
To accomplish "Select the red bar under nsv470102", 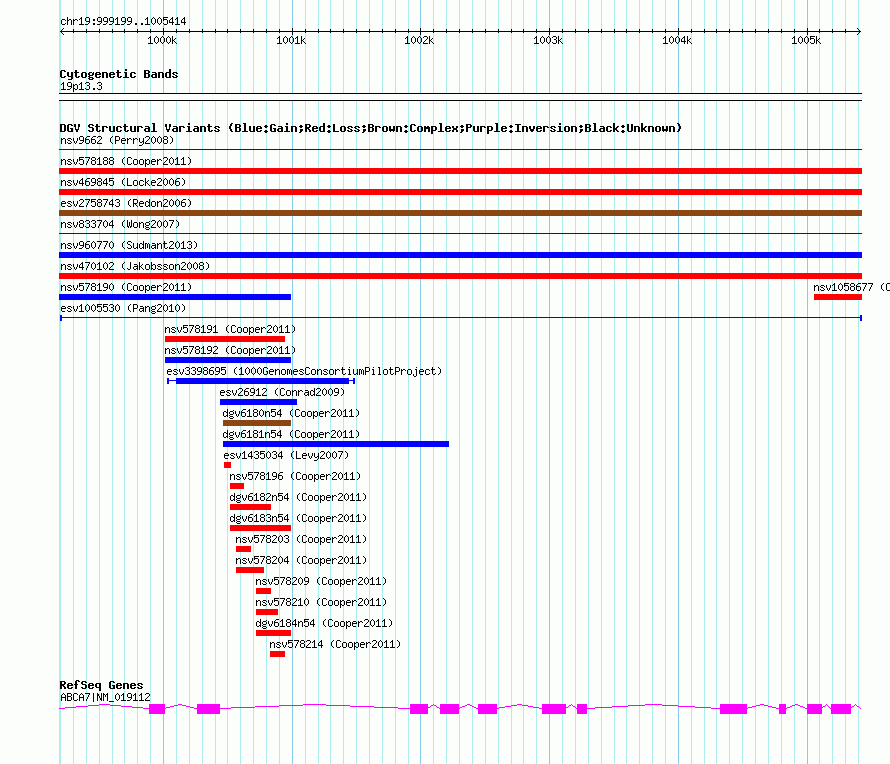I will (x=460, y=276).
